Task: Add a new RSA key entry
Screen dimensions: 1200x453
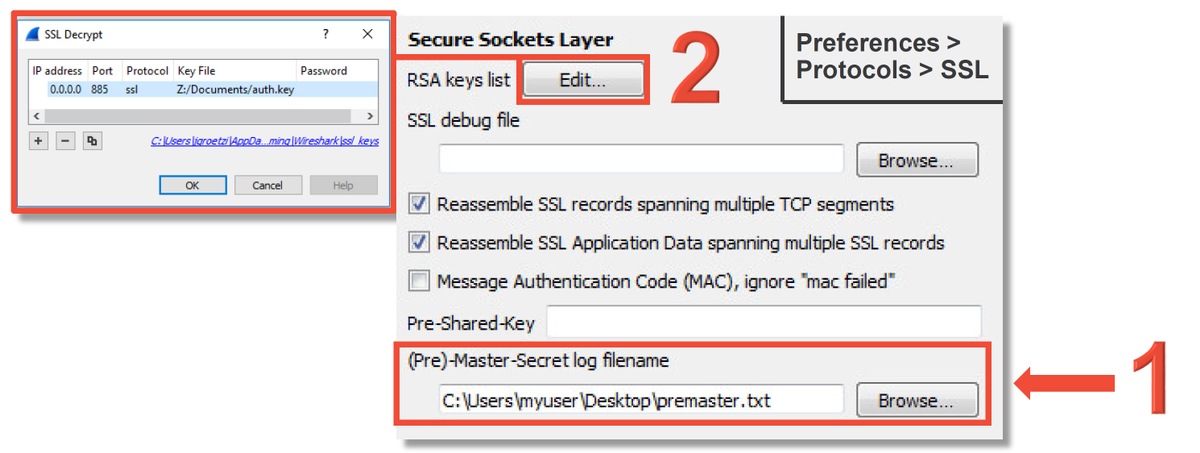Action: point(38,141)
